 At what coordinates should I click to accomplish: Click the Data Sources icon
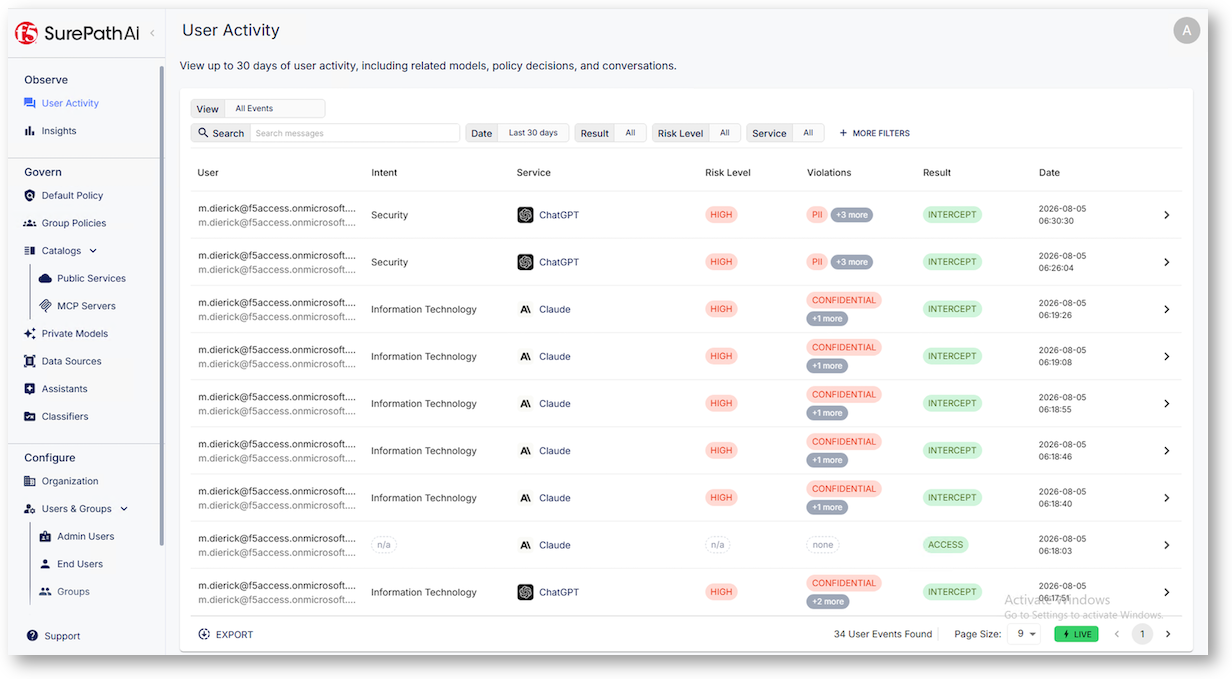pyautogui.click(x=30, y=361)
